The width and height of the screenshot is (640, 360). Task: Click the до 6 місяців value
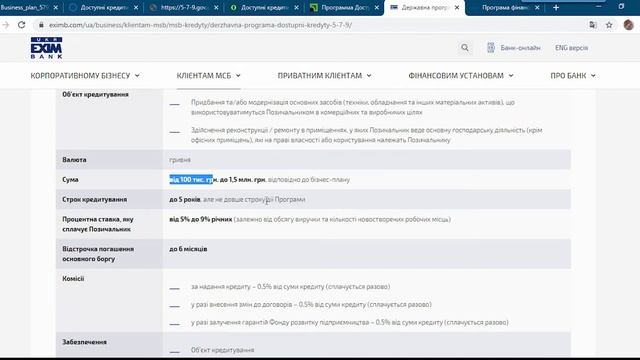pyautogui.click(x=188, y=249)
